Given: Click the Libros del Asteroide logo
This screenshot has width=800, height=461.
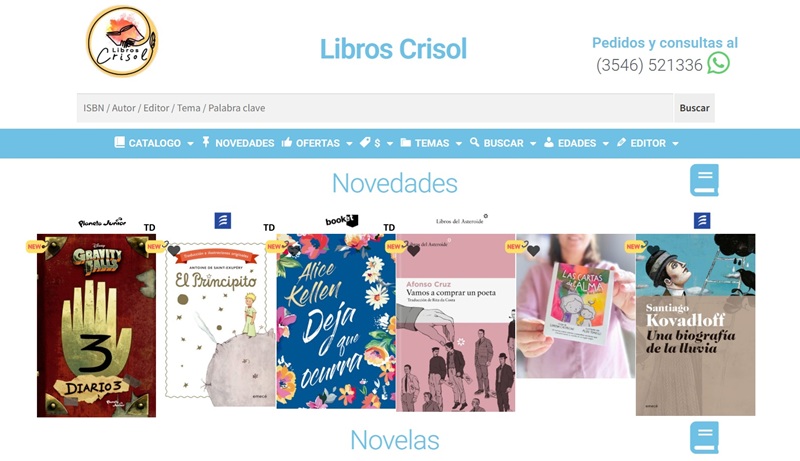Looking at the screenshot, I should (461, 220).
